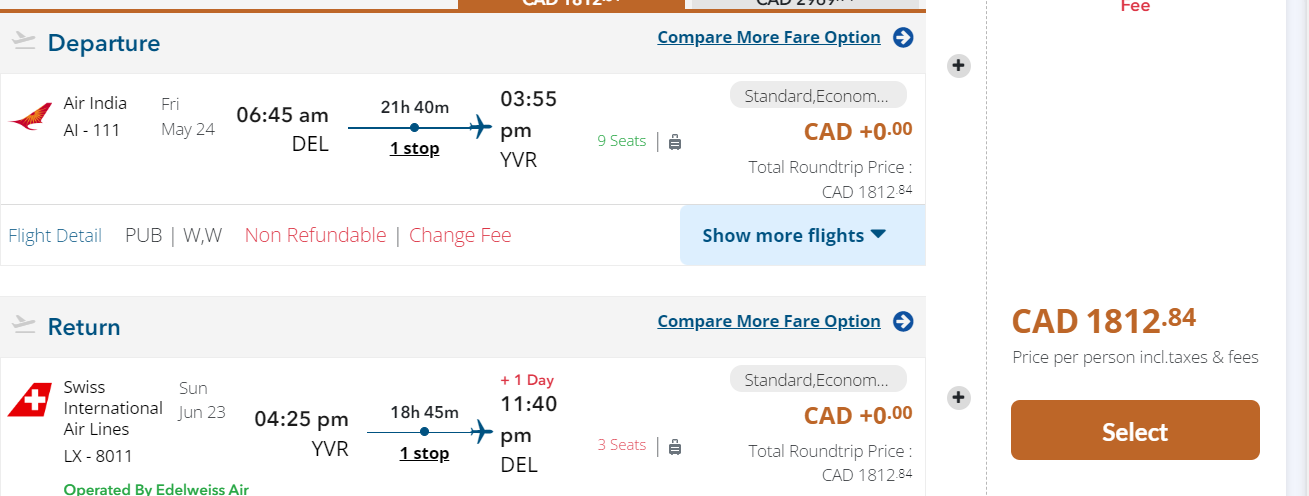
Task: Open Compare More Fare Option for departure
Action: 768,38
